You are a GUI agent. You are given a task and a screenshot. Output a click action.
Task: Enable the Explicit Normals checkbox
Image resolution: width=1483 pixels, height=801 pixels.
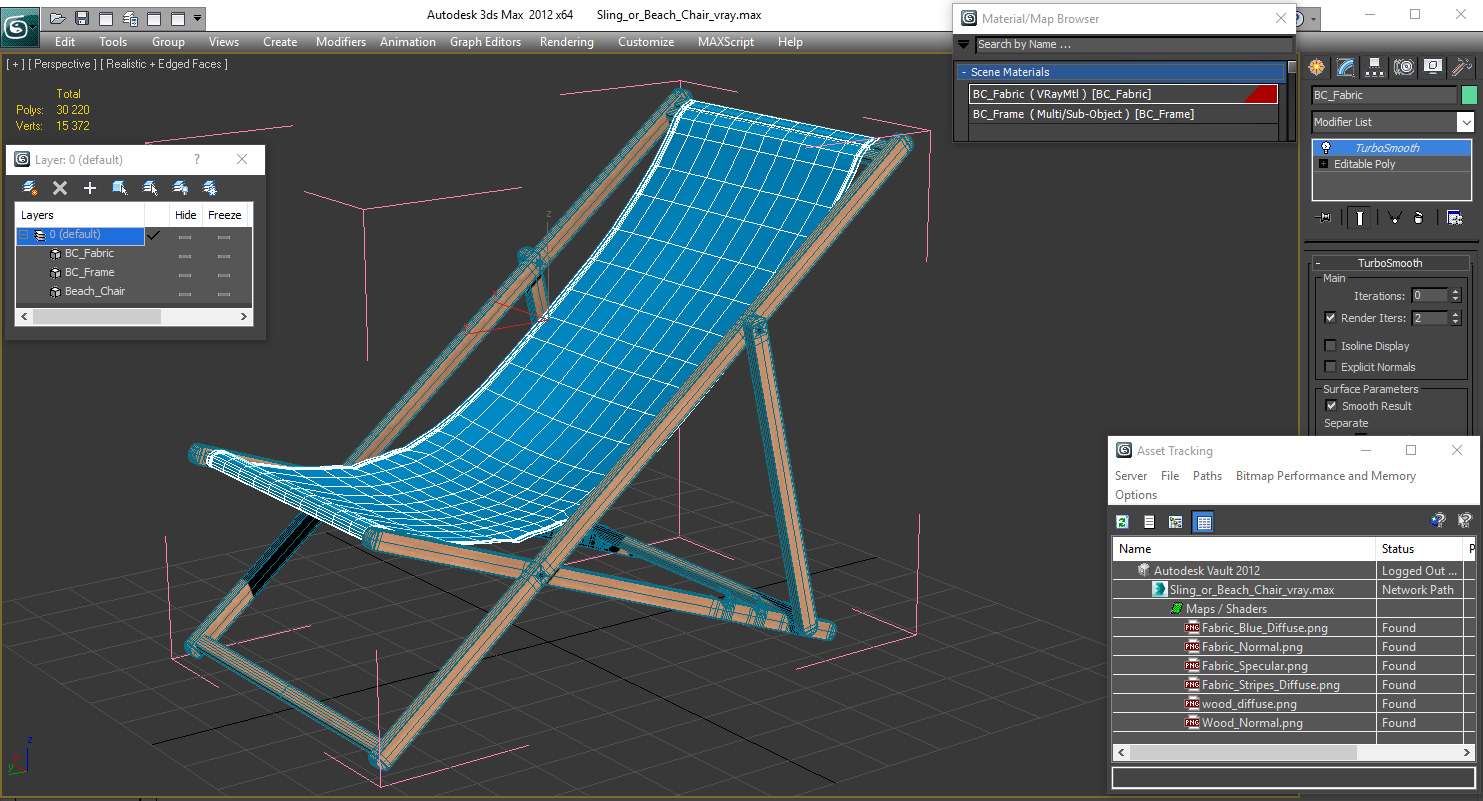tap(1330, 367)
